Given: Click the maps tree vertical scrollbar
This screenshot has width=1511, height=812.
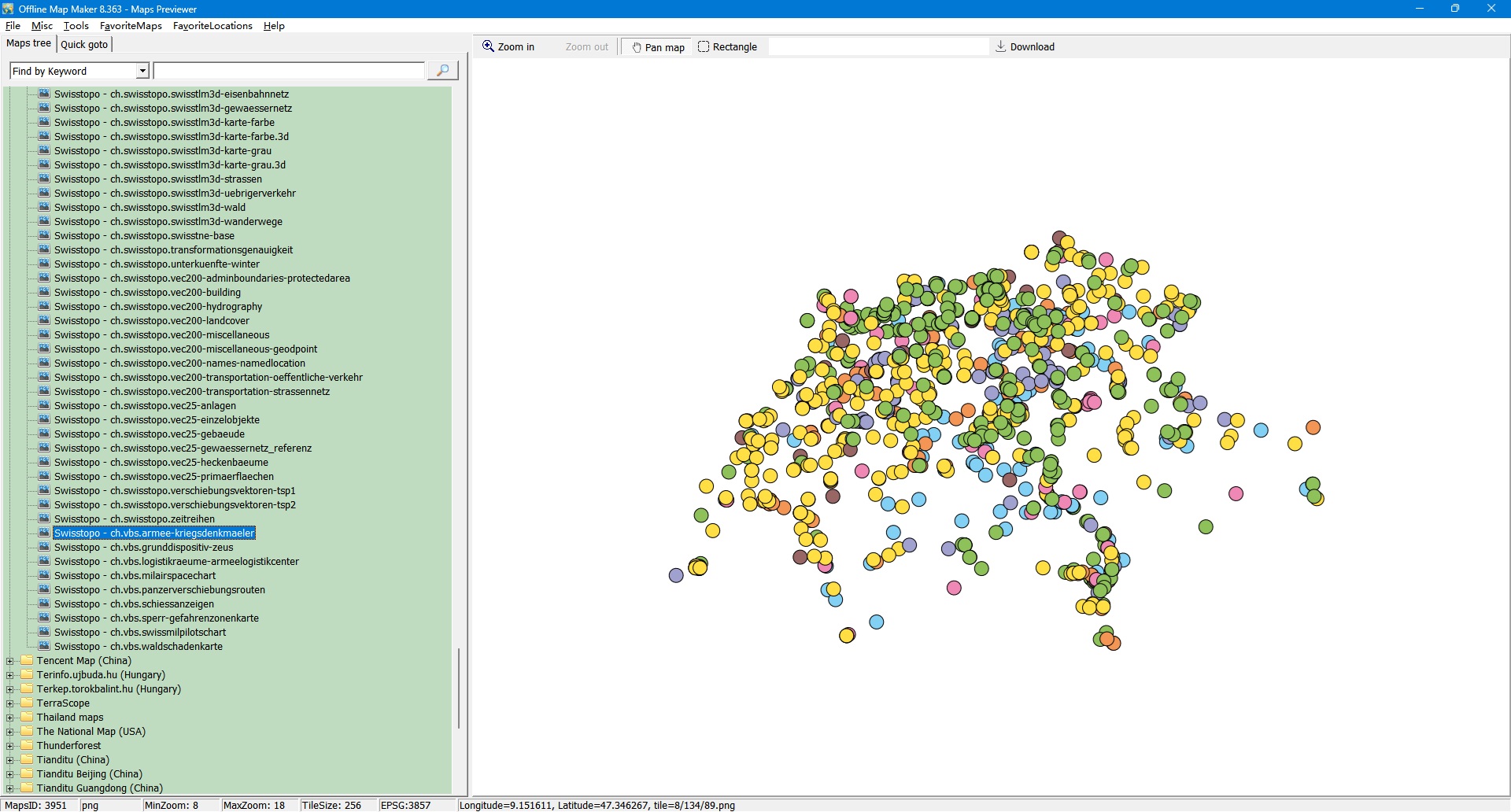Looking at the screenshot, I should pos(459,688).
